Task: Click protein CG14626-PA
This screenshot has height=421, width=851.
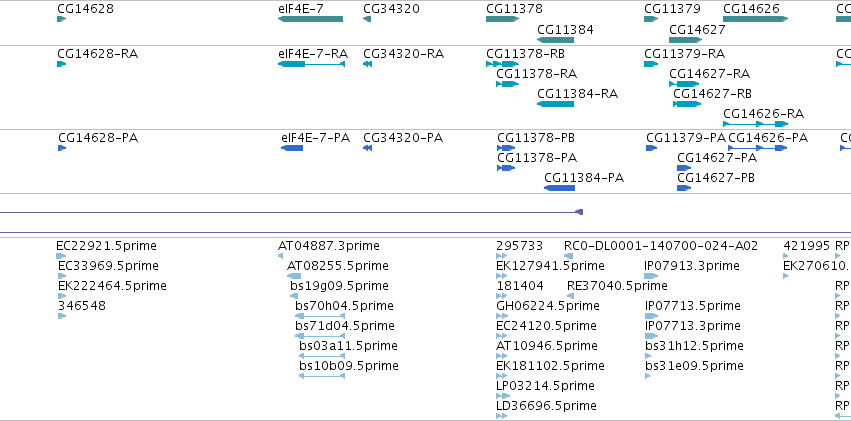Action: click(768, 138)
